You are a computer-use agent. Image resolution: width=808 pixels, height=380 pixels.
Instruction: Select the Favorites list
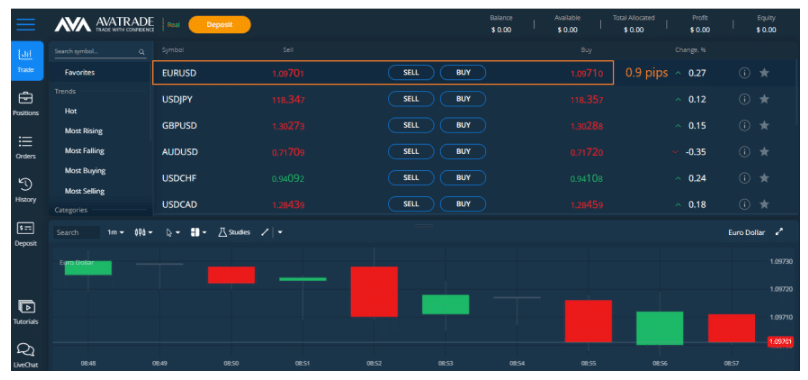click(80, 73)
